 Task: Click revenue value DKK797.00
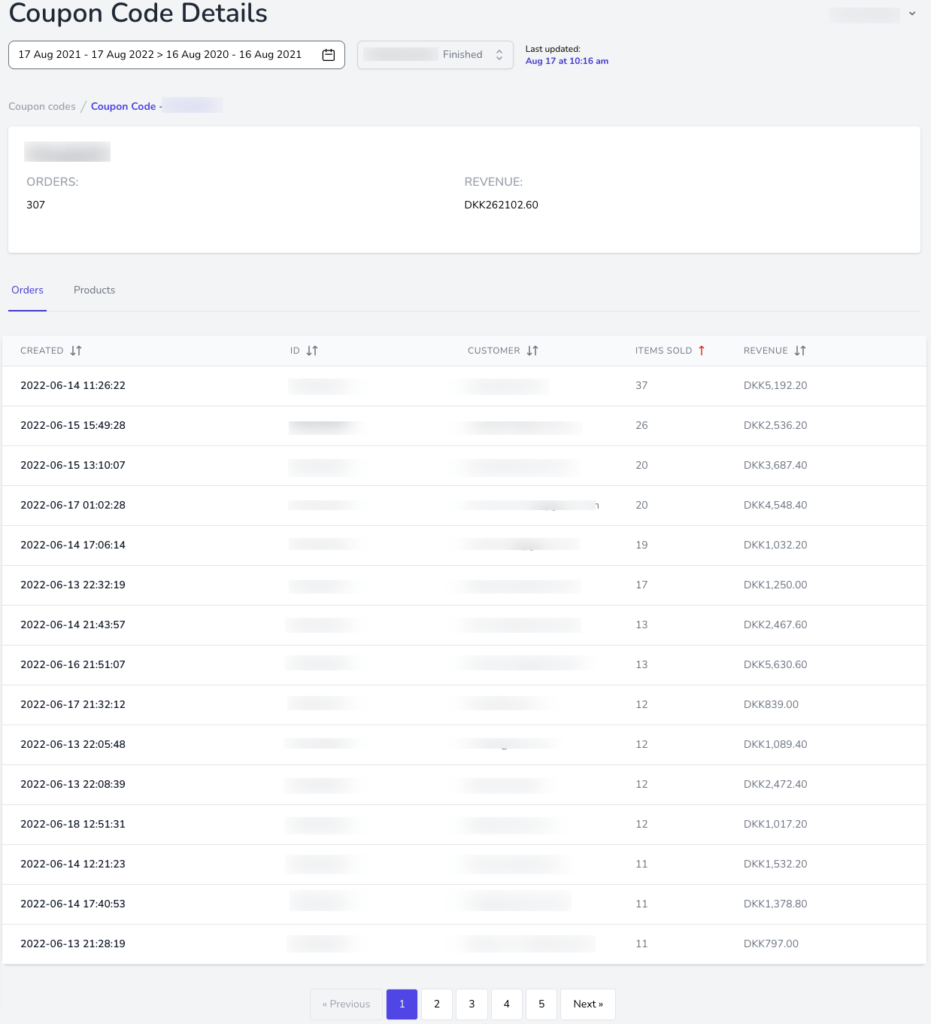[x=771, y=944]
